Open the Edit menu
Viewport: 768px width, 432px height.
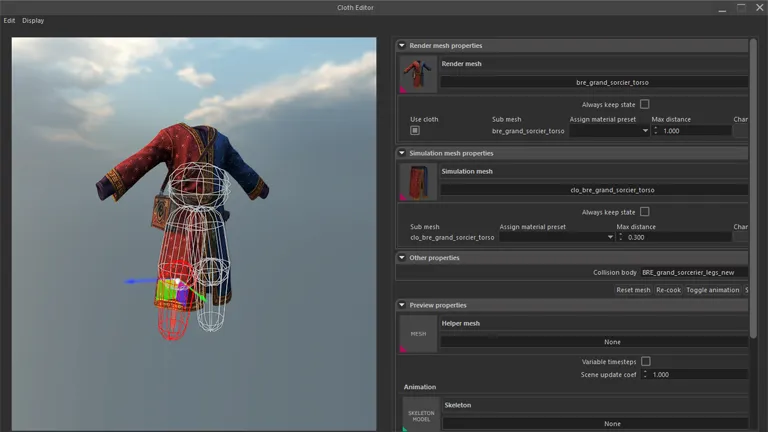pos(9,21)
